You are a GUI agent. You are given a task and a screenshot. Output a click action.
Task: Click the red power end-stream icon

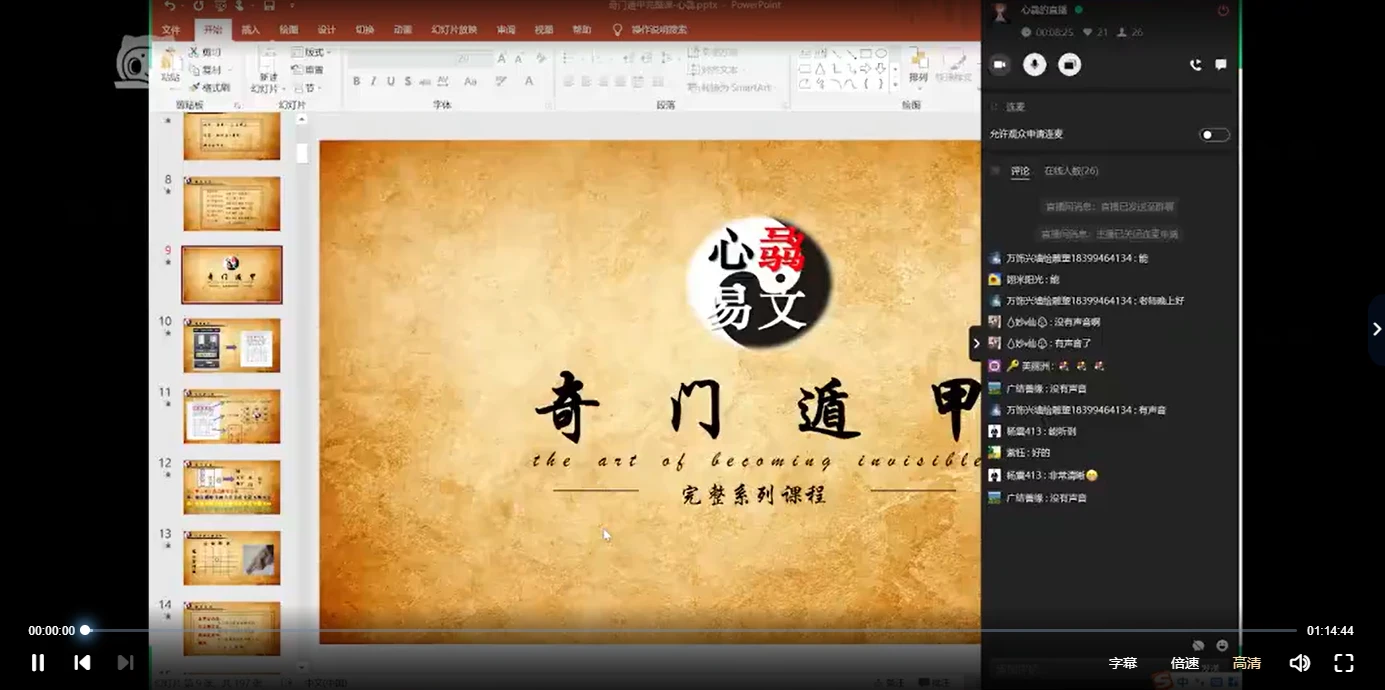click(x=1223, y=10)
